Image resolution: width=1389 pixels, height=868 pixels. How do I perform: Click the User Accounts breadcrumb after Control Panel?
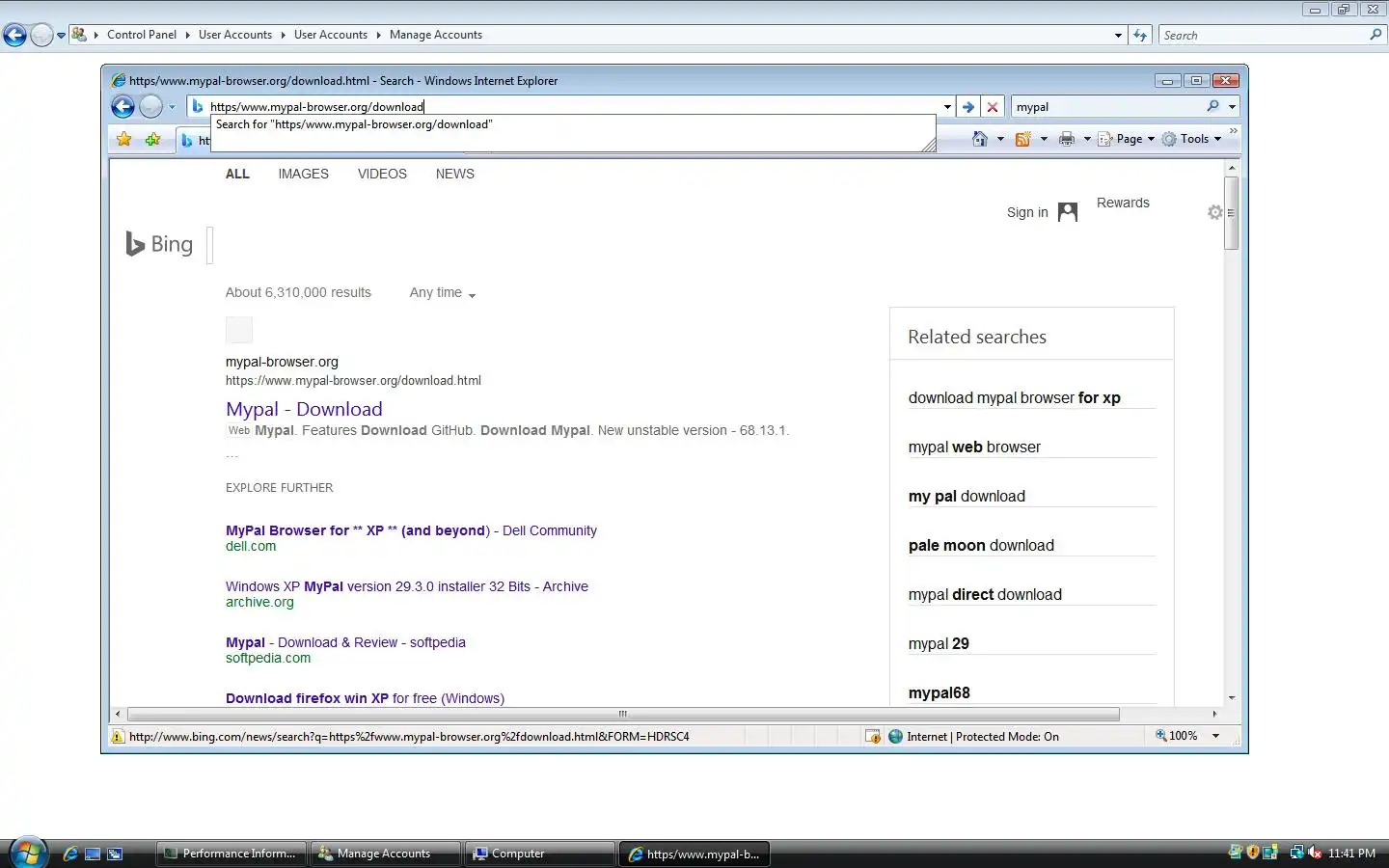(x=235, y=35)
